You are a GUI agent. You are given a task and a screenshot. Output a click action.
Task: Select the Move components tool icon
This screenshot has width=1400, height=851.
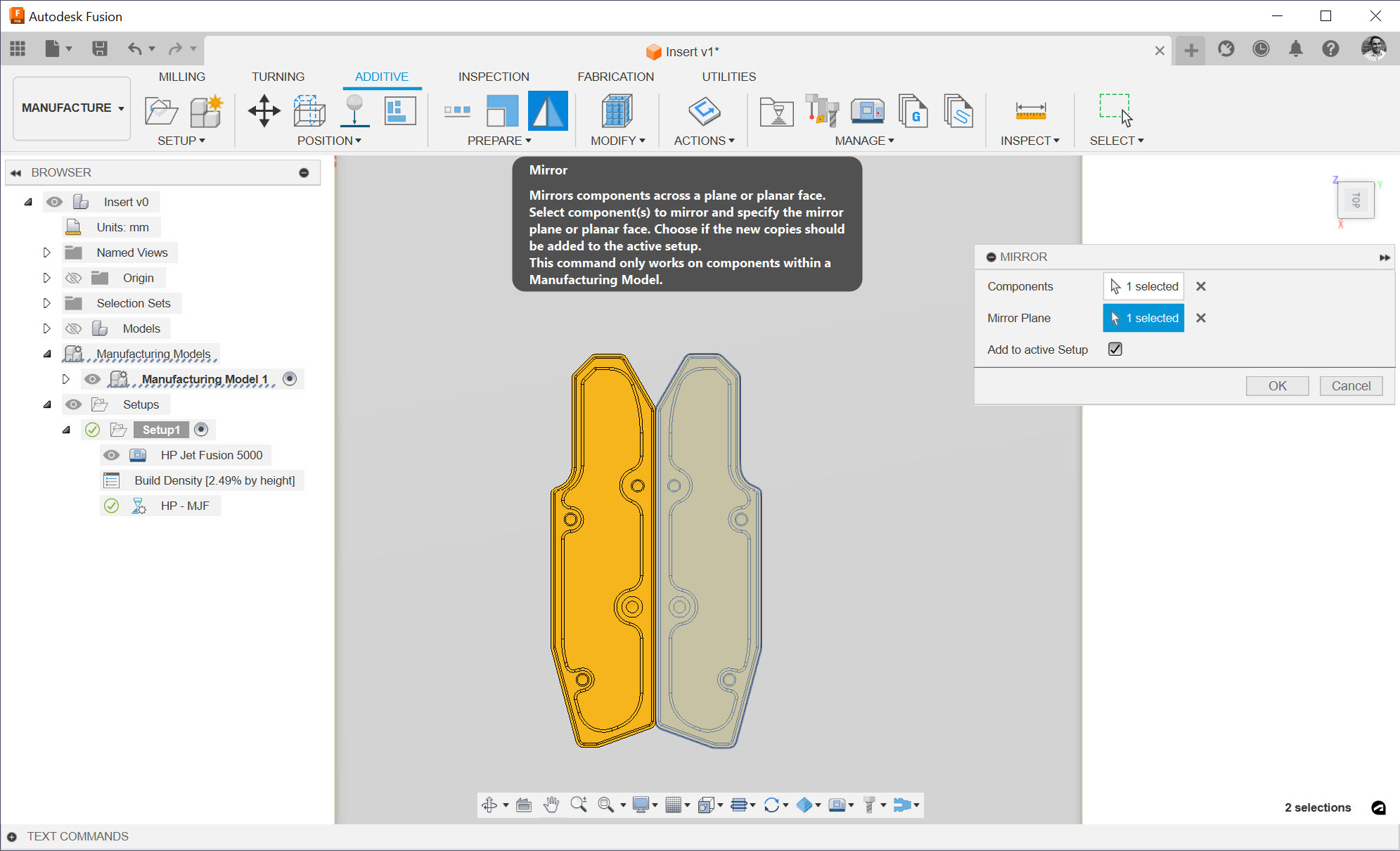click(x=264, y=111)
